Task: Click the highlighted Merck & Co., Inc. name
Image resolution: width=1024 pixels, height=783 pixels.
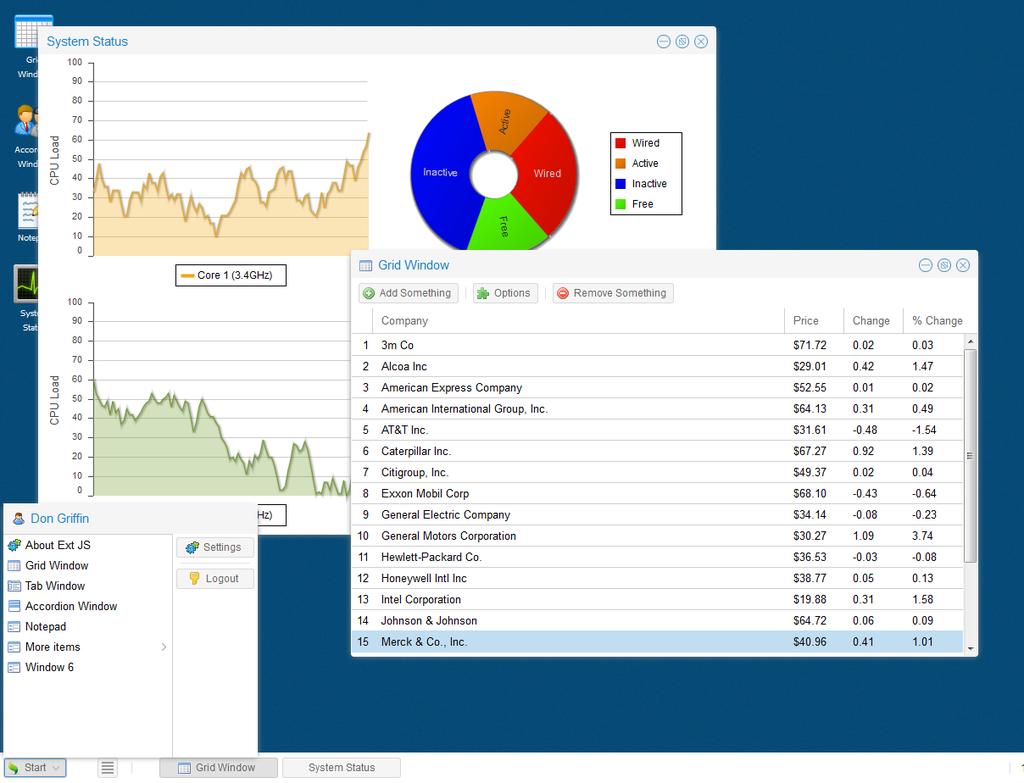Action: click(x=424, y=642)
